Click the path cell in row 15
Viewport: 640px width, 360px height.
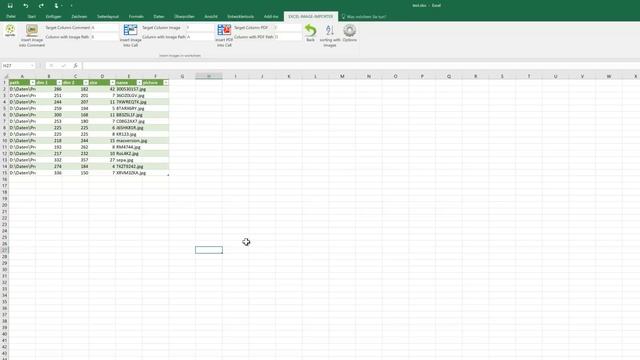click(22, 173)
